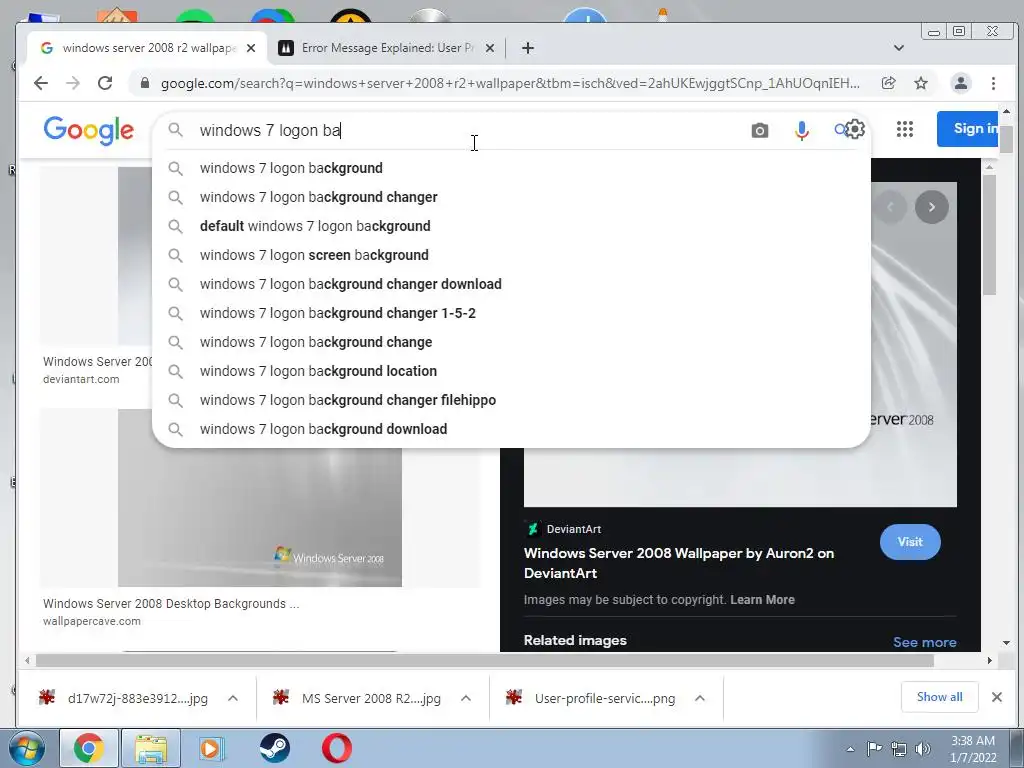
Task: Close the downloads bar
Action: [997, 697]
